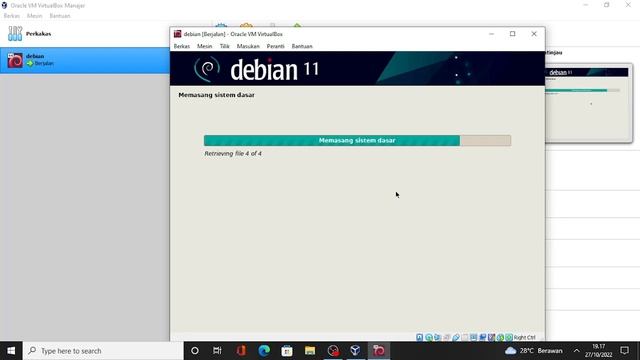Click the Debian swirl logo in installer banner
640x360 pixels.
(x=207, y=69)
